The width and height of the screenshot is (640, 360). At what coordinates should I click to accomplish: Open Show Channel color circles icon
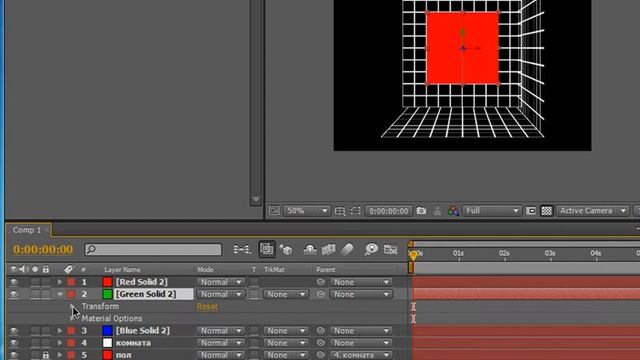[x=453, y=211]
